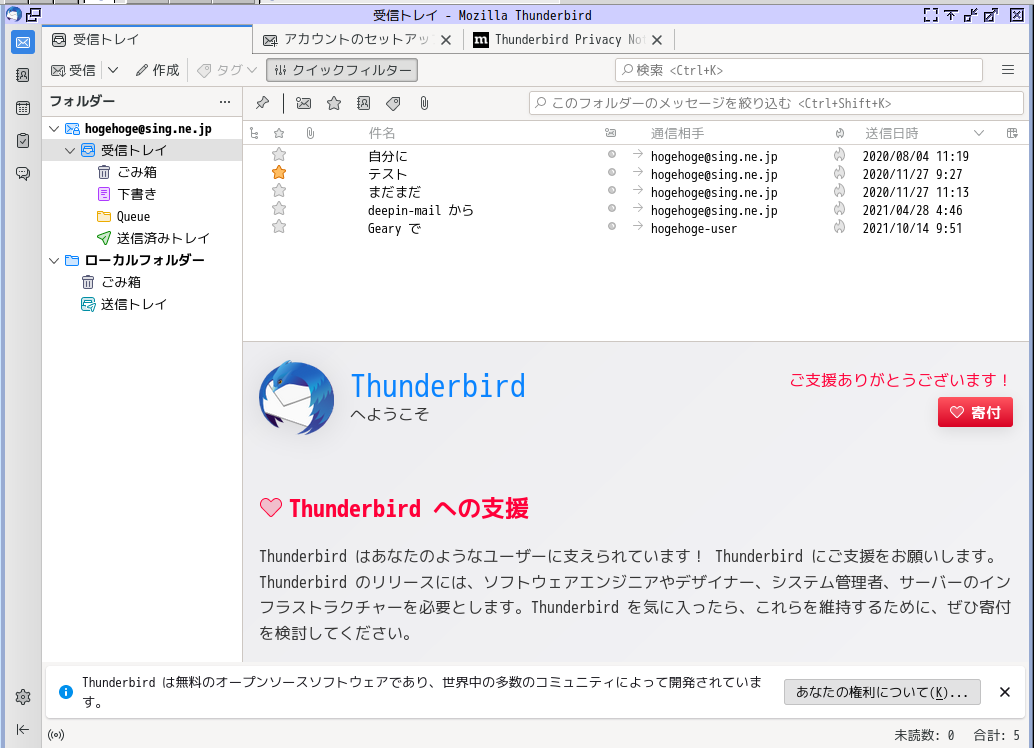The image size is (1034, 748).
Task: Toggle the クイックフィルター bar button
Action: 342,70
